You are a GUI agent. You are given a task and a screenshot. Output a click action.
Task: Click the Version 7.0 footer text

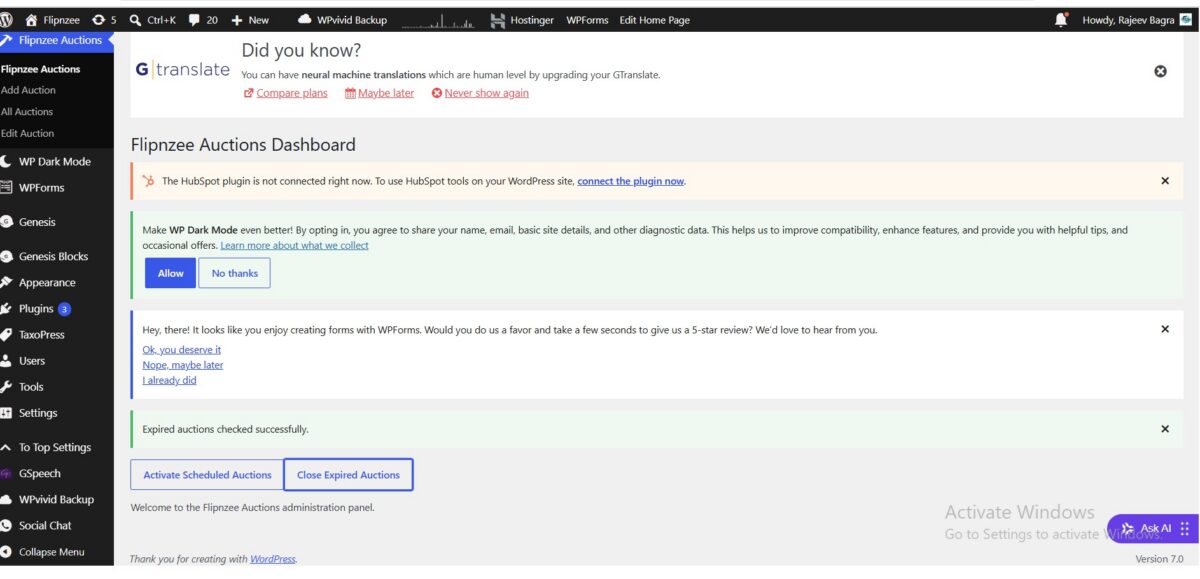[x=1159, y=559]
